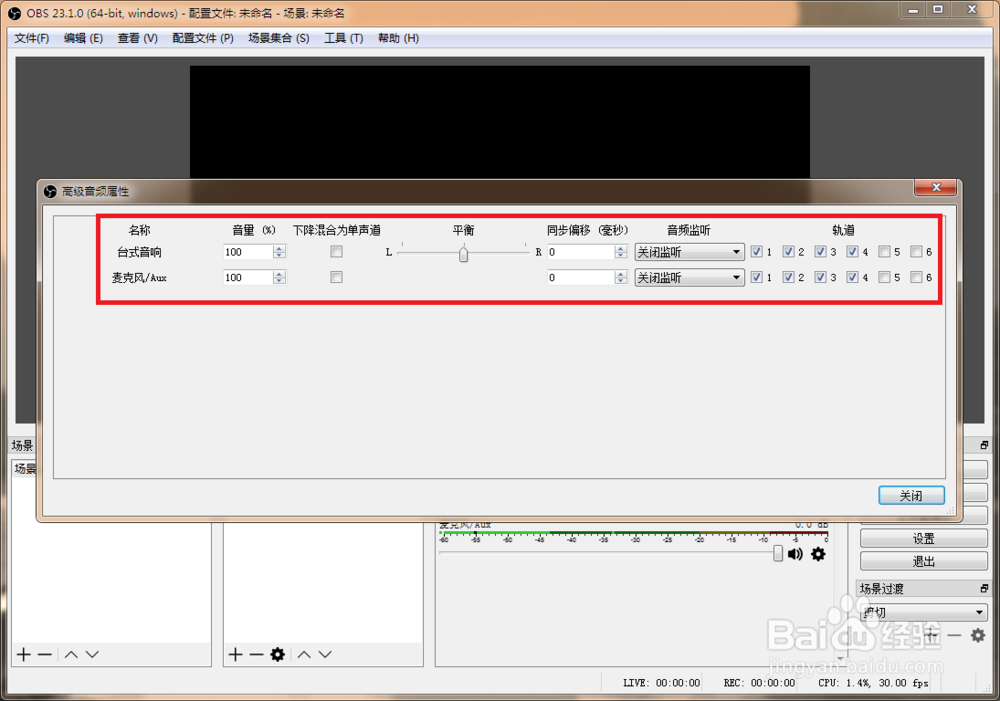
Task: Move scene up with arrow icon
Action: tap(71, 654)
